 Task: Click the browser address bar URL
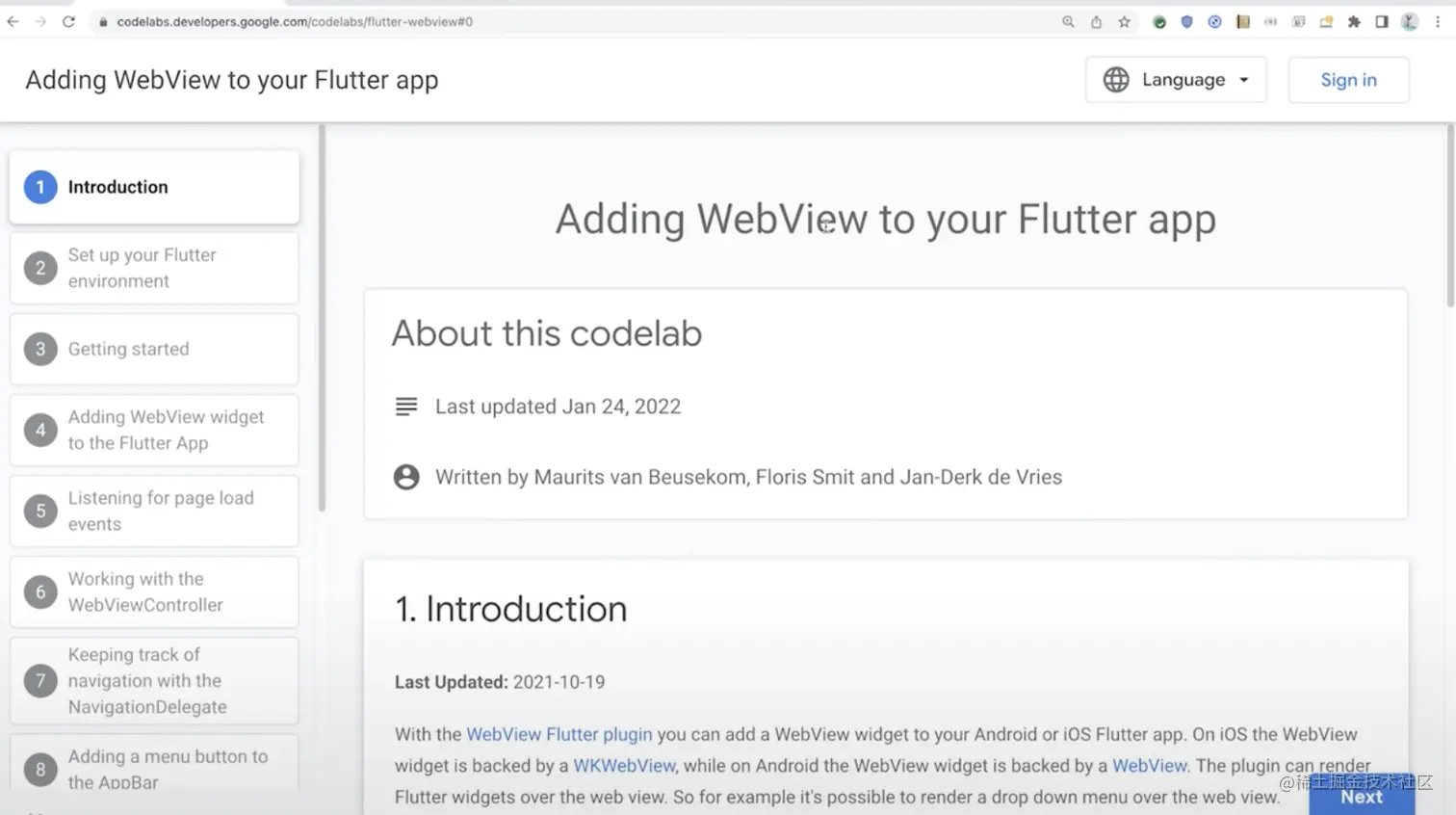(295, 21)
